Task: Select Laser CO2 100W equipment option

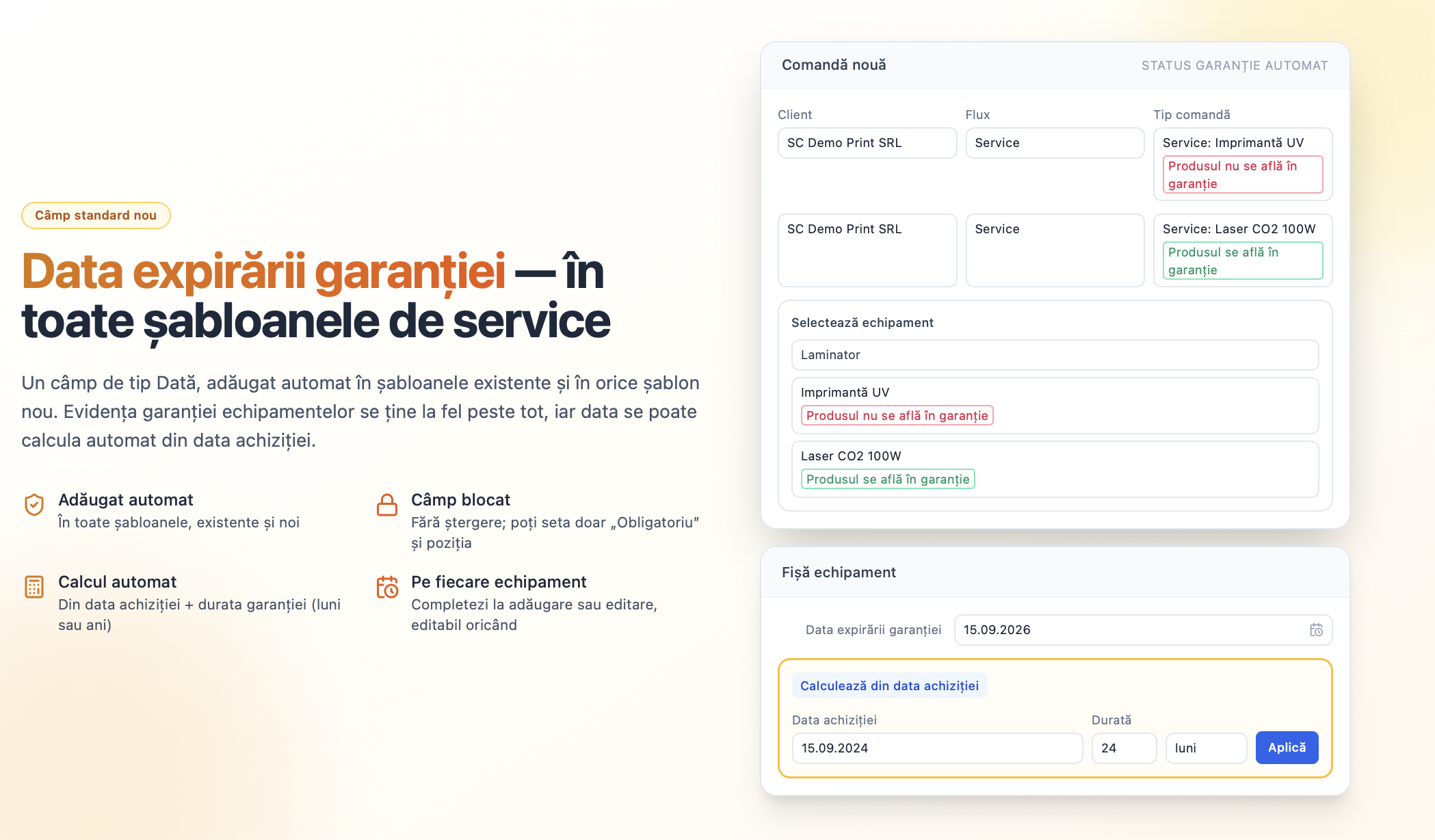Action: pyautogui.click(x=1055, y=469)
